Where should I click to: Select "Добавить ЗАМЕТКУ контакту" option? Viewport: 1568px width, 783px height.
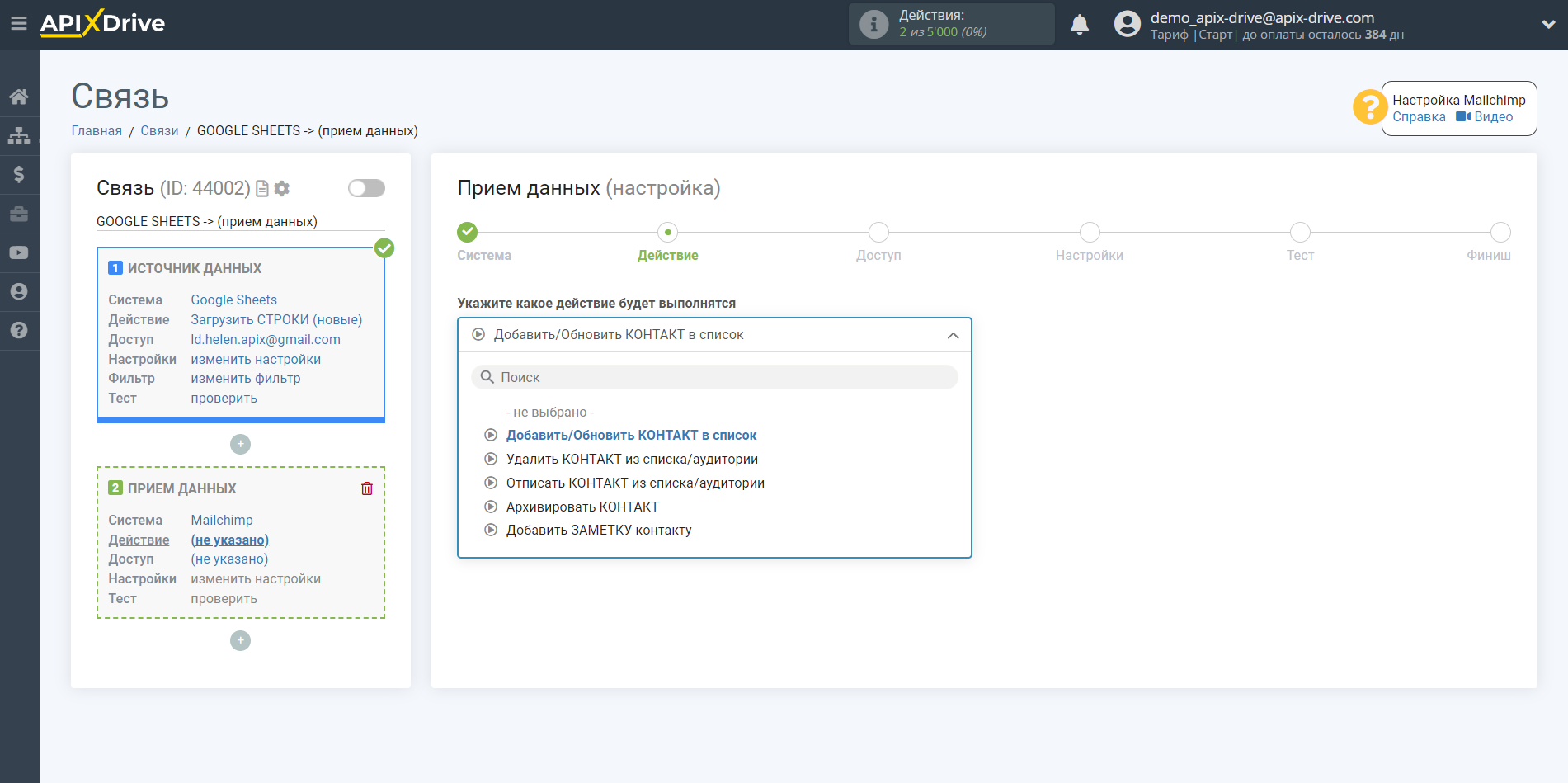[599, 530]
